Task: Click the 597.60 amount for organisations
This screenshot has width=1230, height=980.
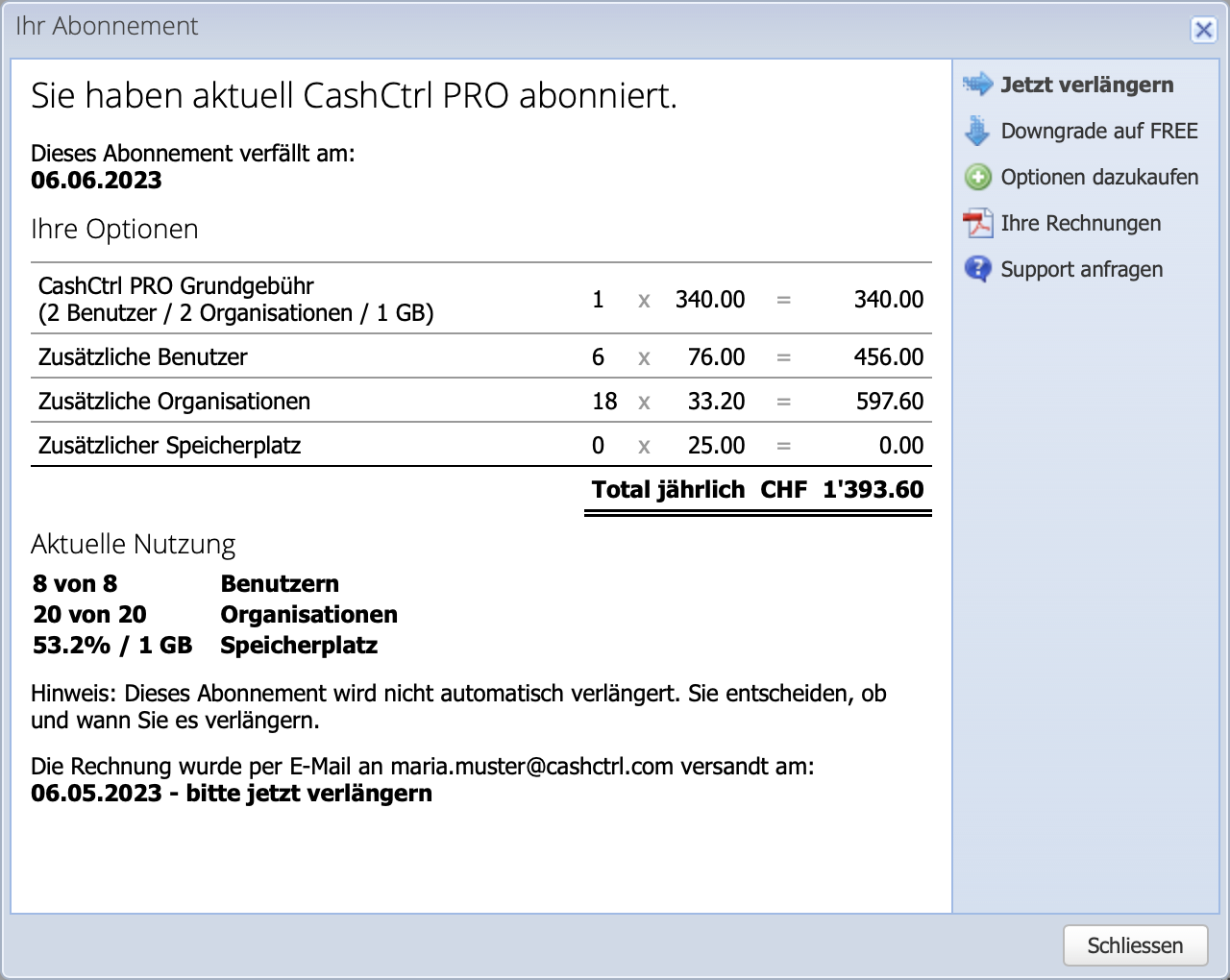Action: tap(890, 402)
